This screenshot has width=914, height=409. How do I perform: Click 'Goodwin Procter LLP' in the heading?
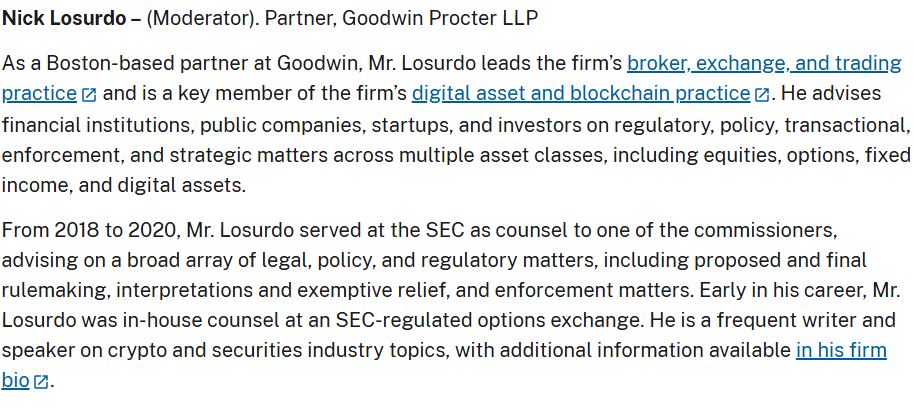coord(440,19)
